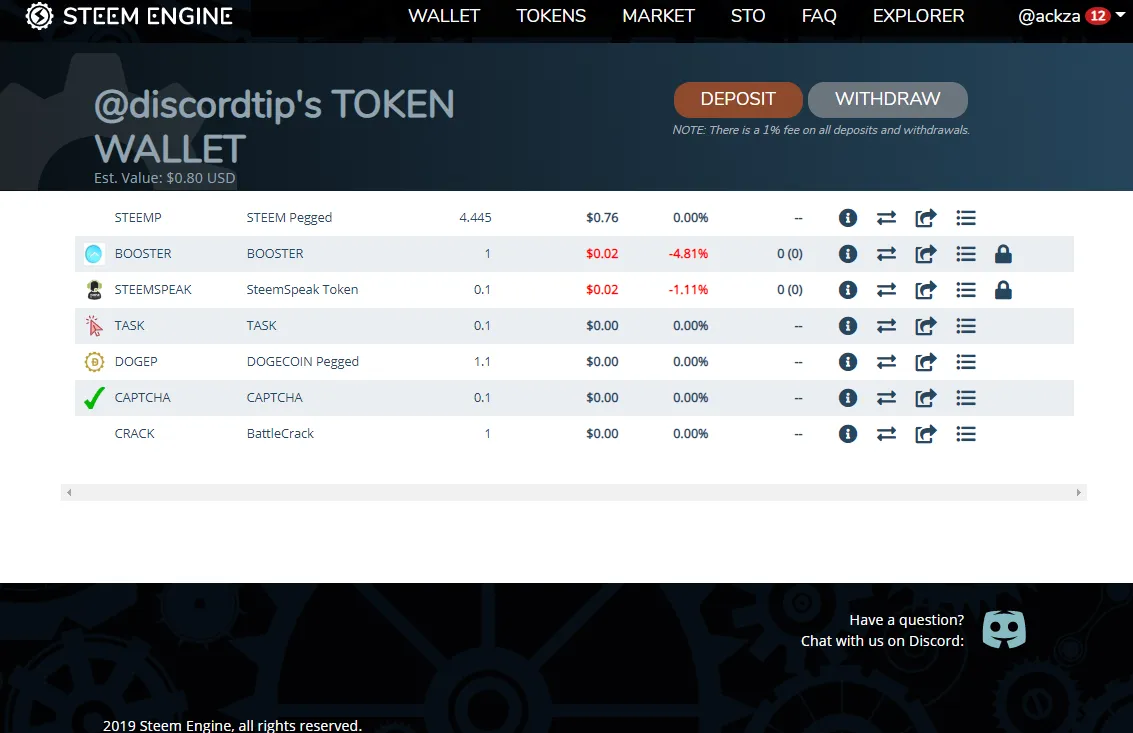Click the scrollbar left arrow
The height and width of the screenshot is (733, 1133).
69,492
